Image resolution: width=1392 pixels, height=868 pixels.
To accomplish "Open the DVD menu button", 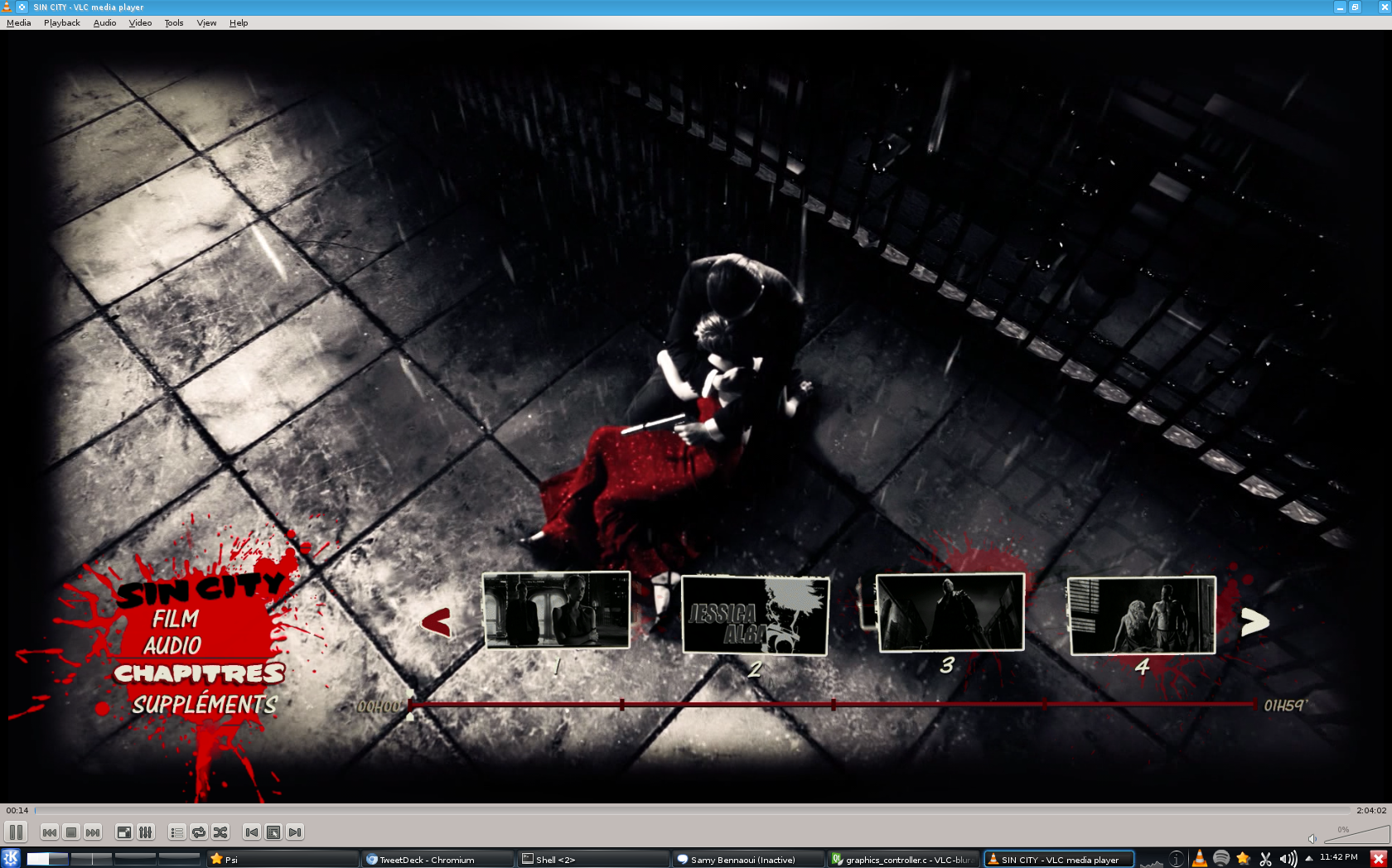I will tap(273, 832).
